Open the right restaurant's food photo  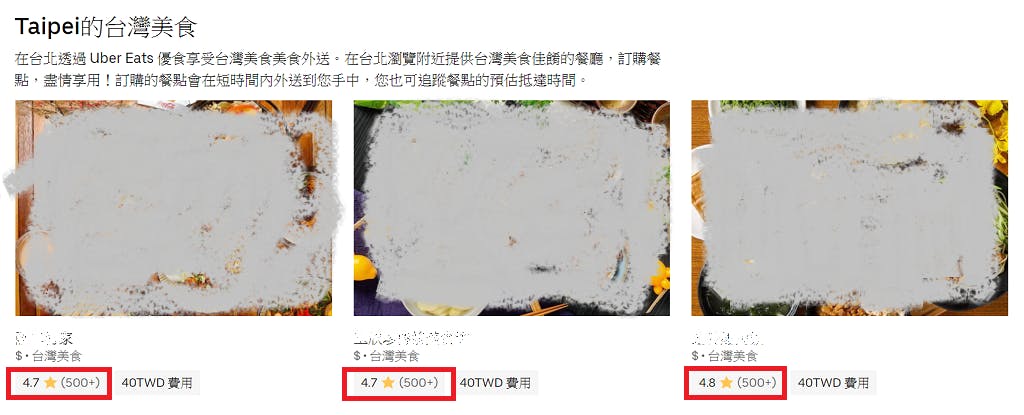pos(849,208)
